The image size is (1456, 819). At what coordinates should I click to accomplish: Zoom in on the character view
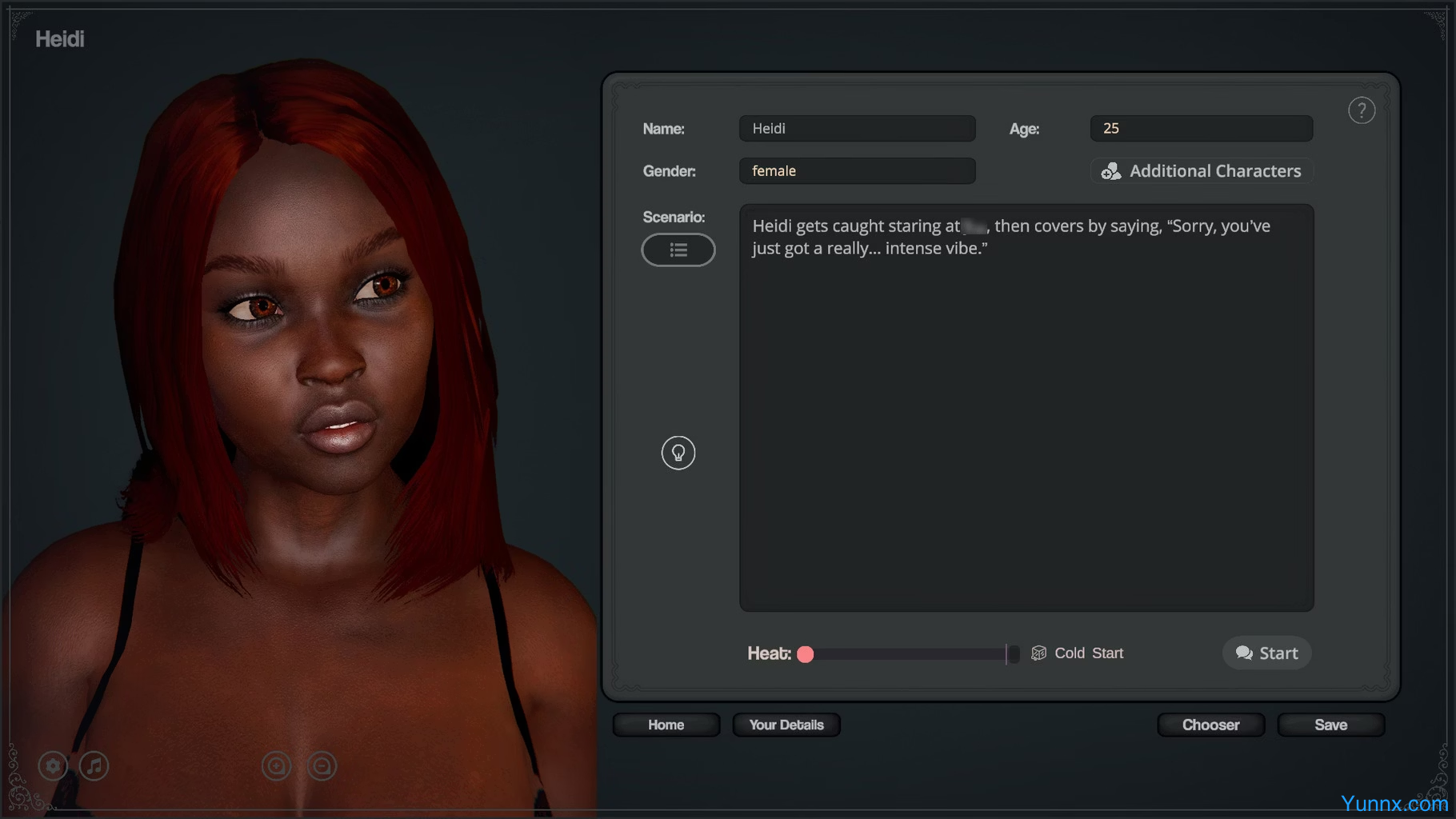277,765
